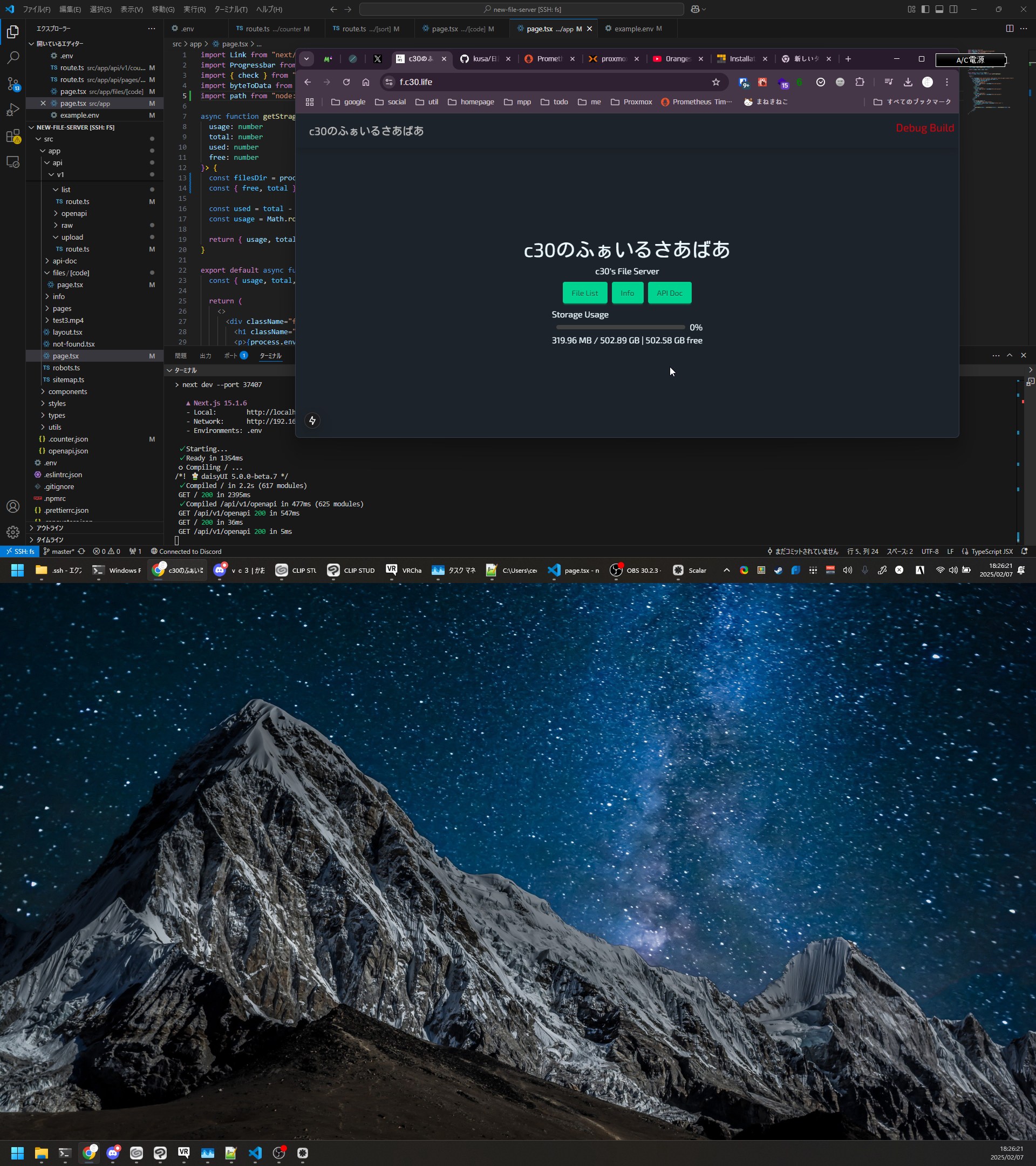The image size is (1036, 1166).
Task: Toggle panel visibility layout button in title bar
Action: (x=939, y=9)
